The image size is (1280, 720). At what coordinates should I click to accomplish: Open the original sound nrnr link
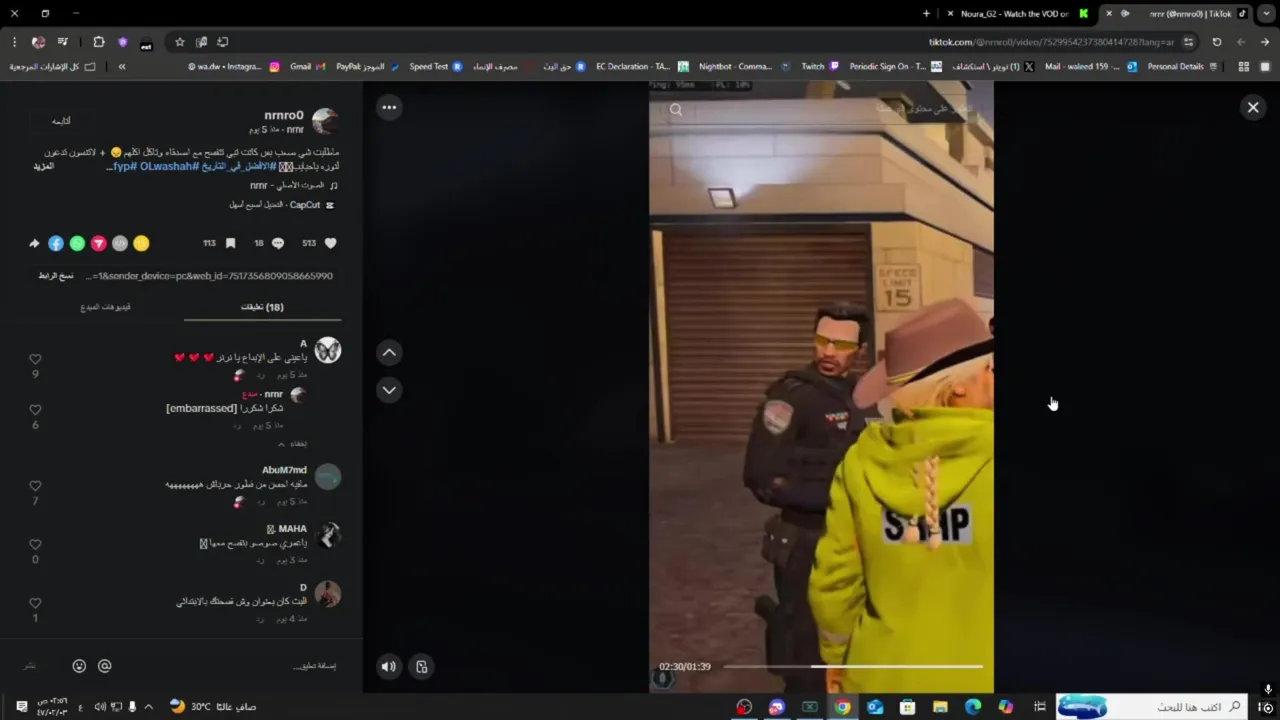(x=294, y=185)
